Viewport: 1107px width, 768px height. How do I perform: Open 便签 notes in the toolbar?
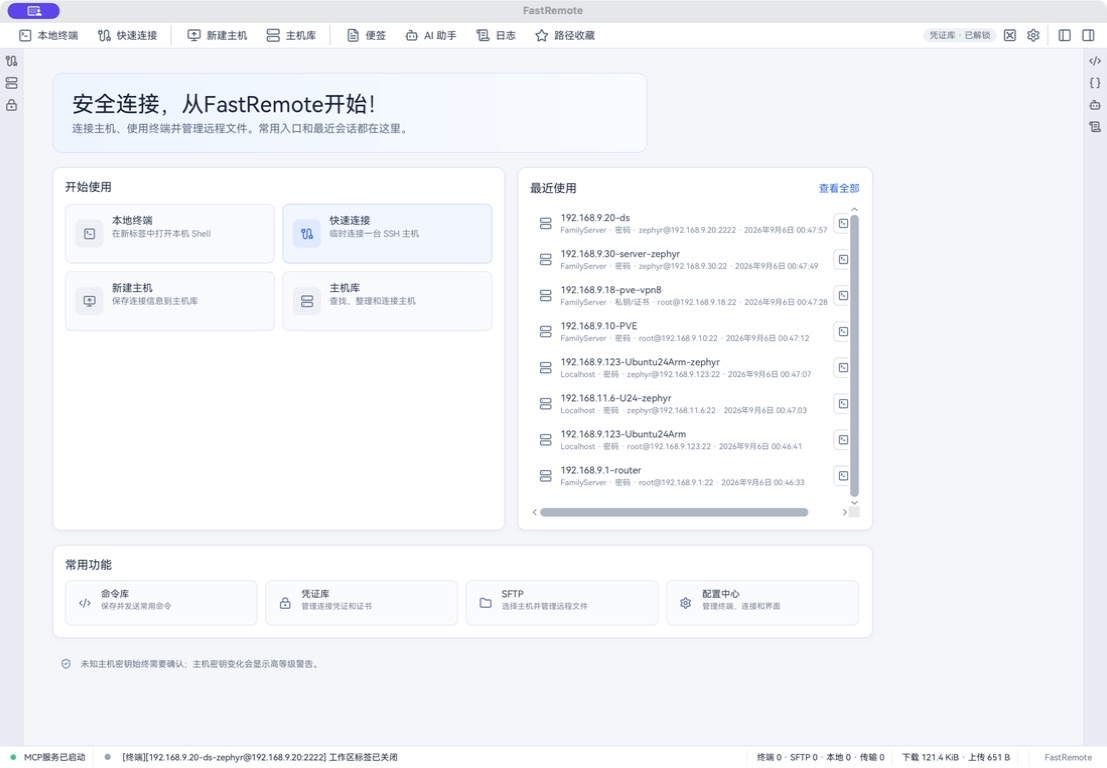[366, 35]
